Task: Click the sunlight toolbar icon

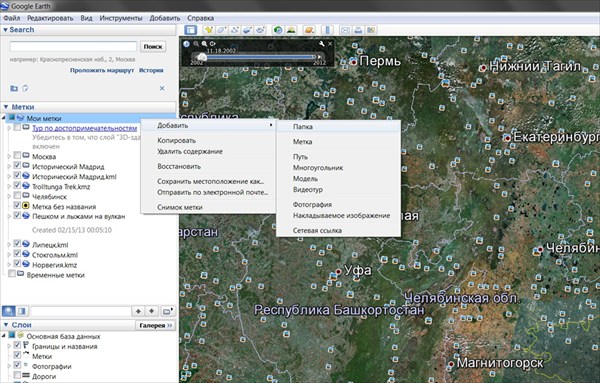Action: click(x=291, y=30)
